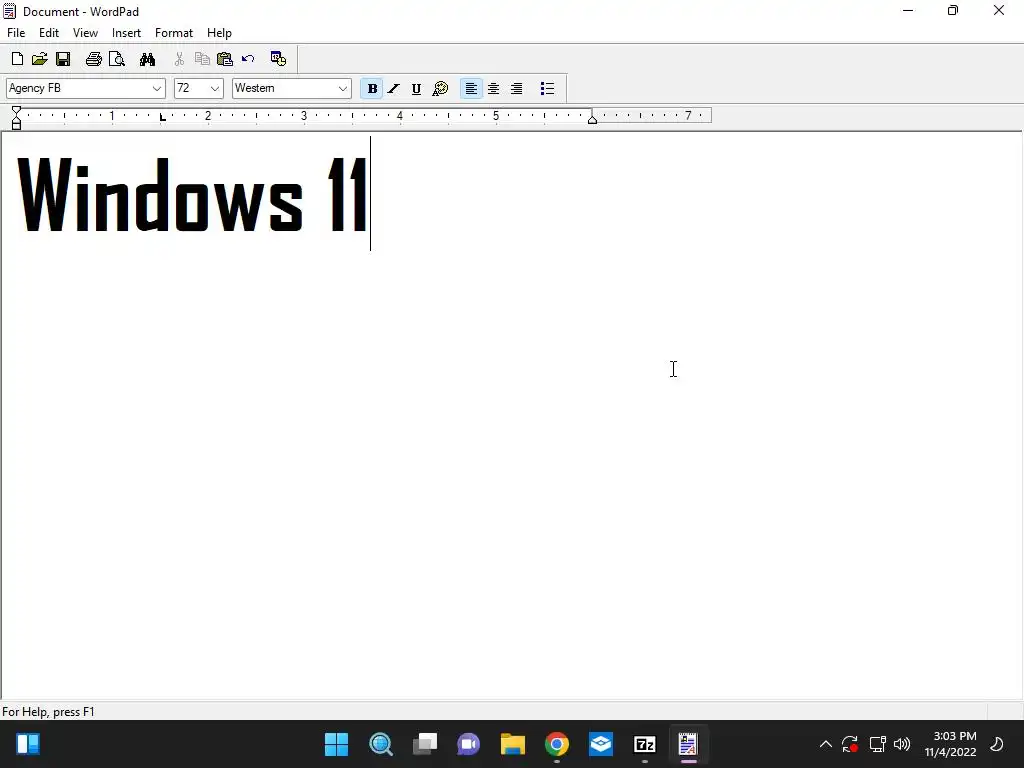Open 7-Zip from the taskbar
The width and height of the screenshot is (1024, 768).
645,744
